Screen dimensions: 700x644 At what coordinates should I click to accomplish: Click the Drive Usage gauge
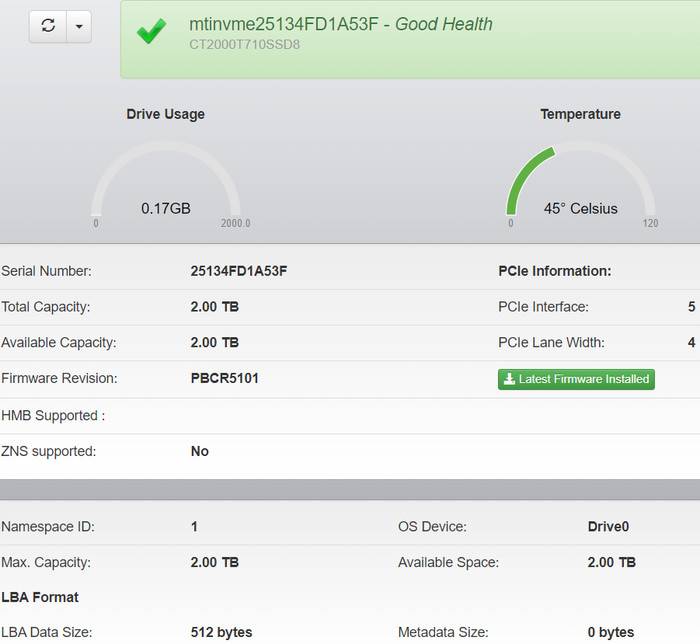(x=166, y=181)
